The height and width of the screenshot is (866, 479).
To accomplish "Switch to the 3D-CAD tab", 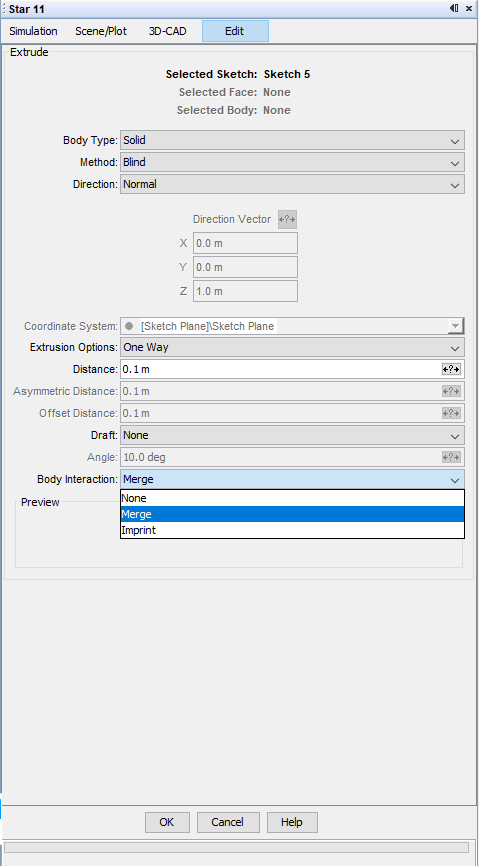I will tap(167, 31).
